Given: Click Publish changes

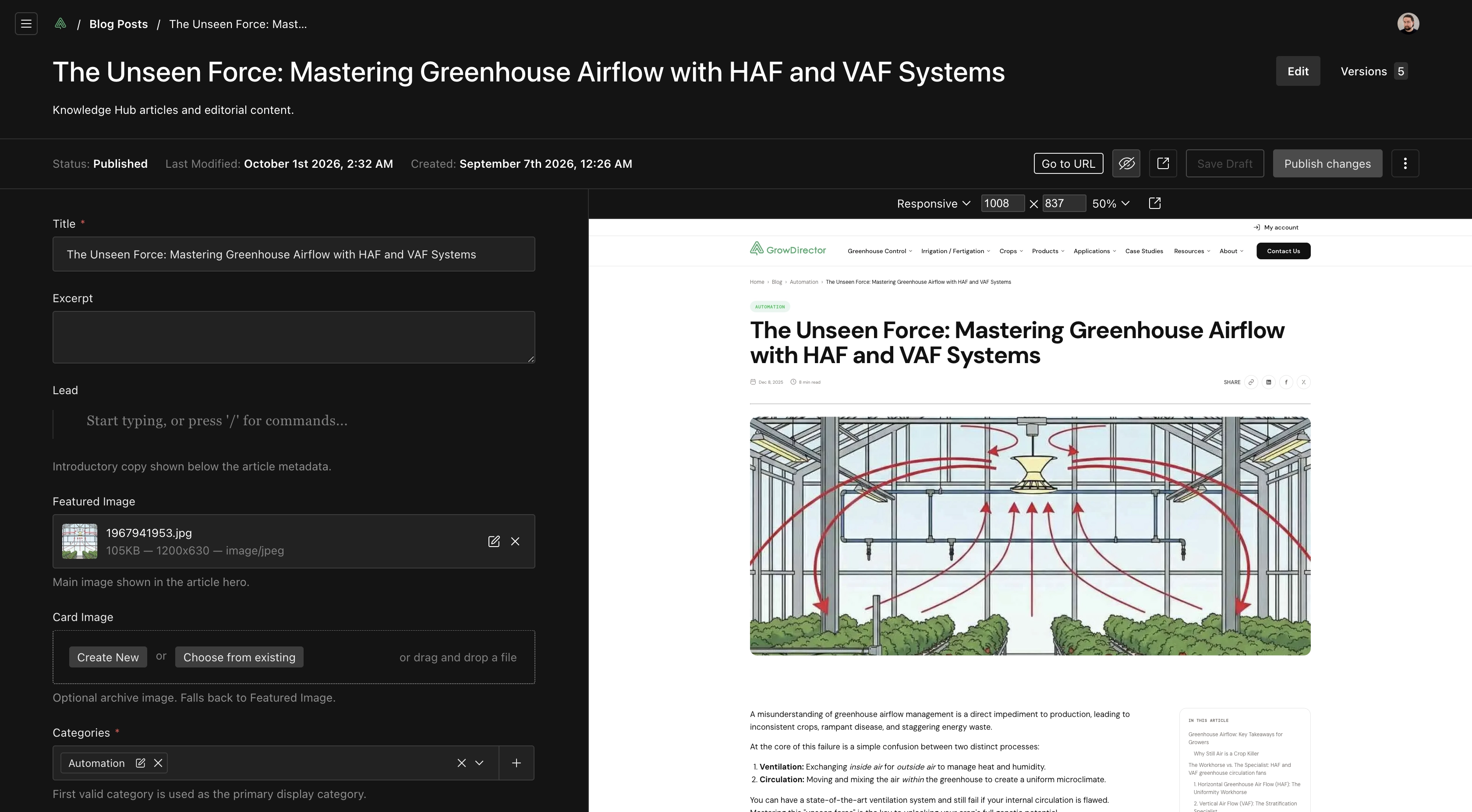Looking at the screenshot, I should pos(1327,163).
